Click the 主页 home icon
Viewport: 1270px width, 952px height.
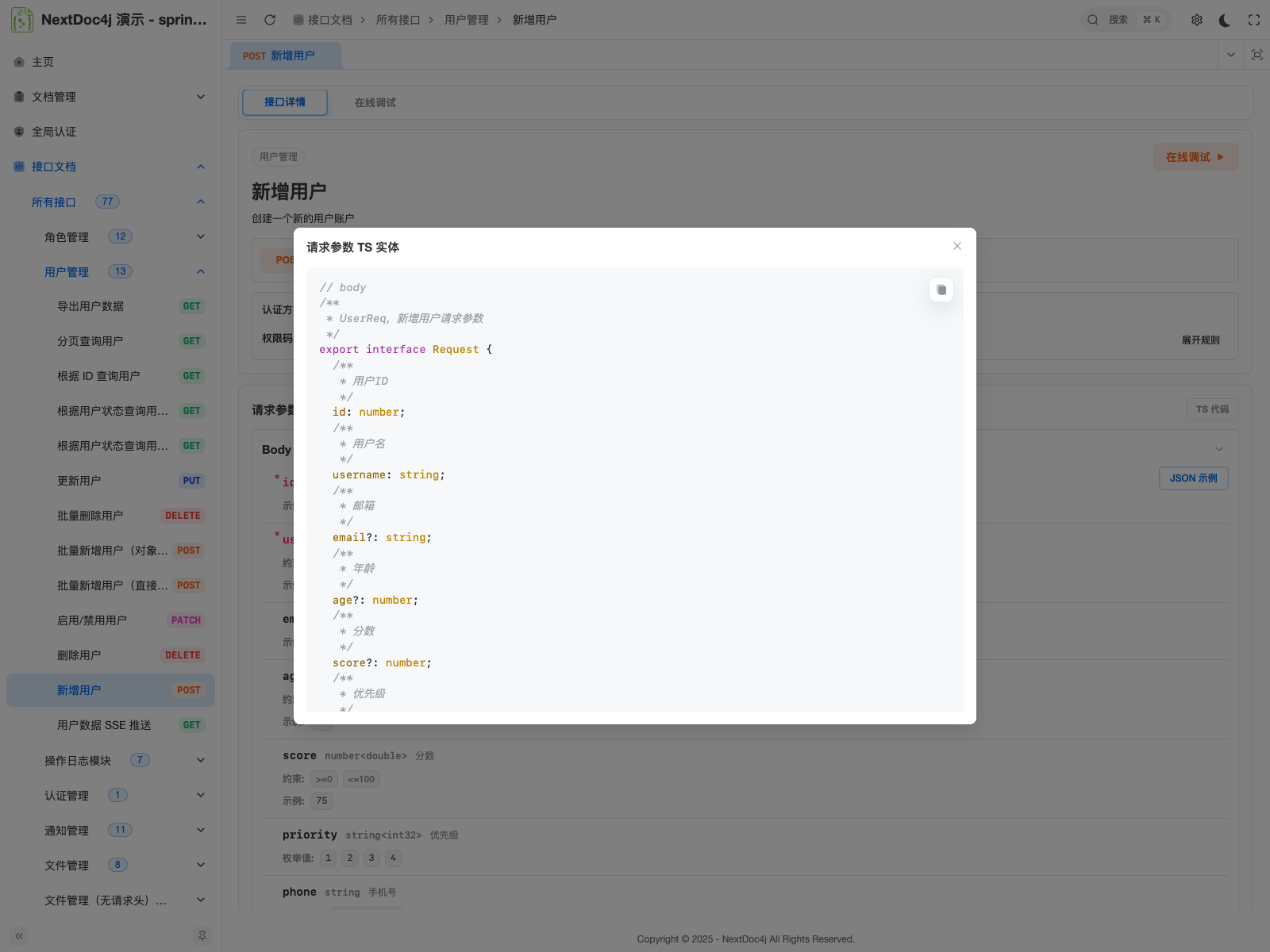pyautogui.click(x=19, y=62)
